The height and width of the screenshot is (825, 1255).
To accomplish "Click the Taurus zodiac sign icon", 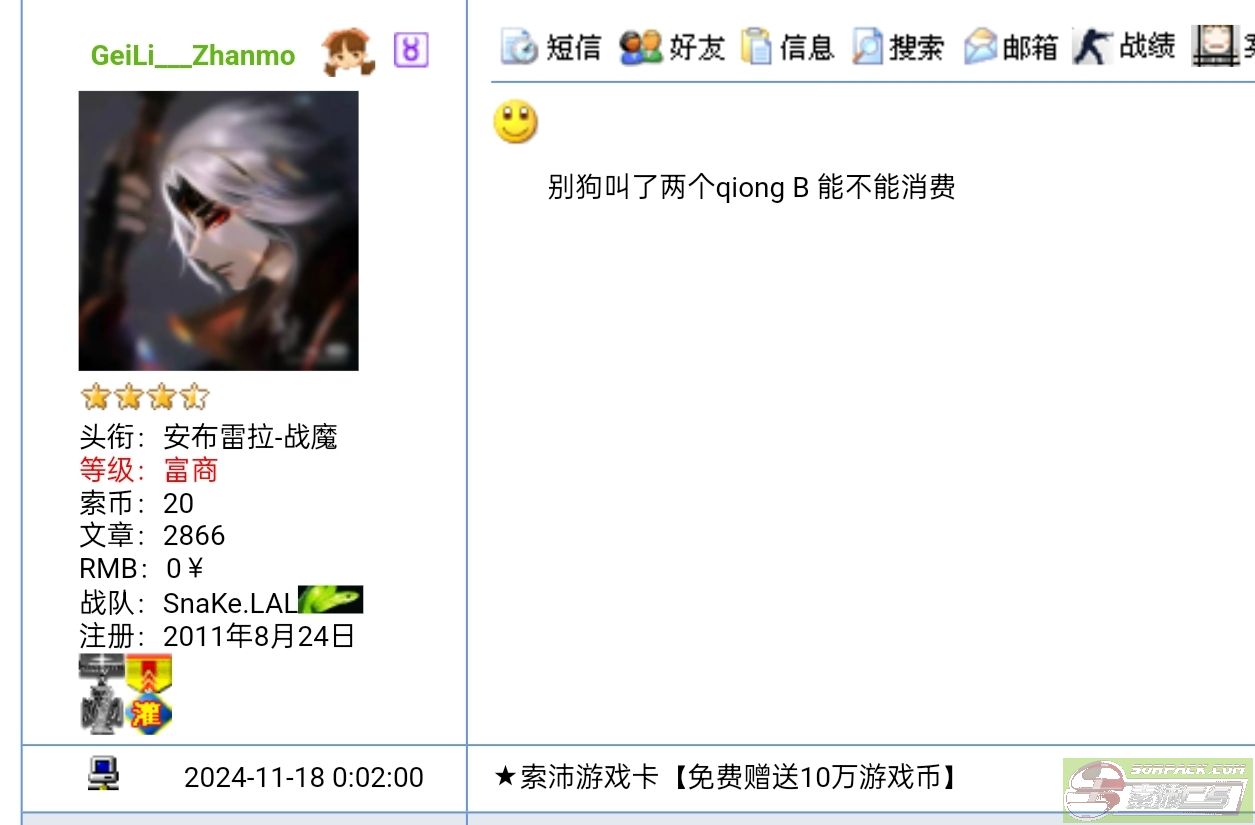I will coord(411,49).
